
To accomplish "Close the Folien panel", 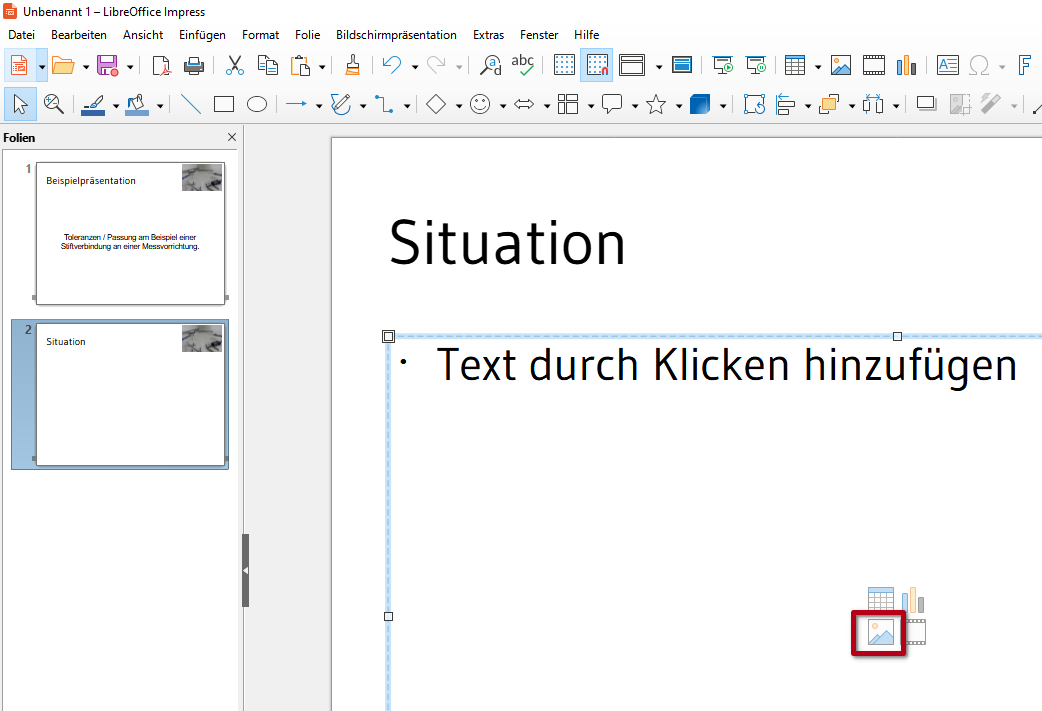I will [x=232, y=137].
